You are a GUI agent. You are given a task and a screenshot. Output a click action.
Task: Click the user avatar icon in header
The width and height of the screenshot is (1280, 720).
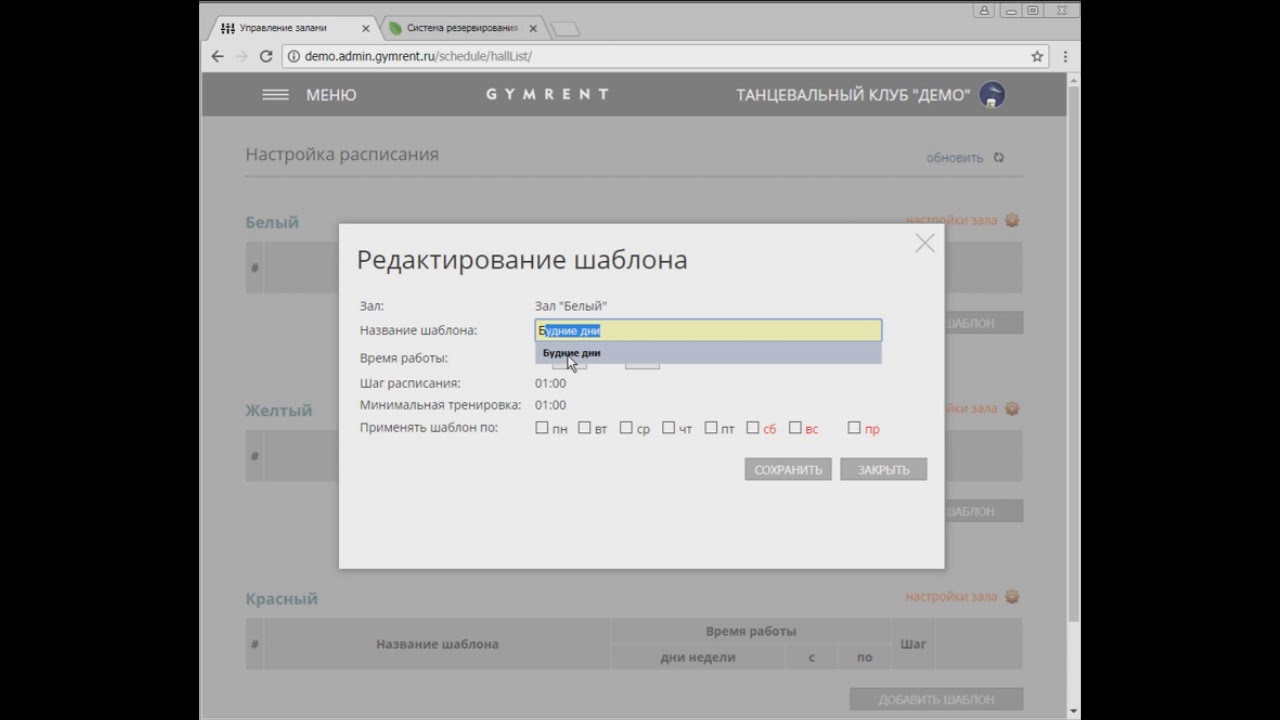click(992, 95)
